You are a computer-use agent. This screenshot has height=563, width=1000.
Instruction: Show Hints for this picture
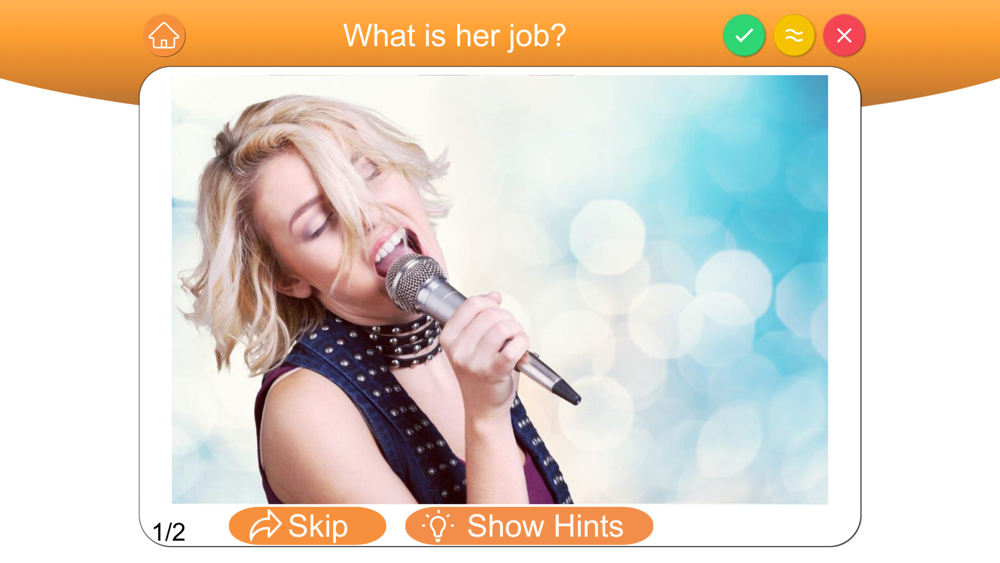point(529,526)
